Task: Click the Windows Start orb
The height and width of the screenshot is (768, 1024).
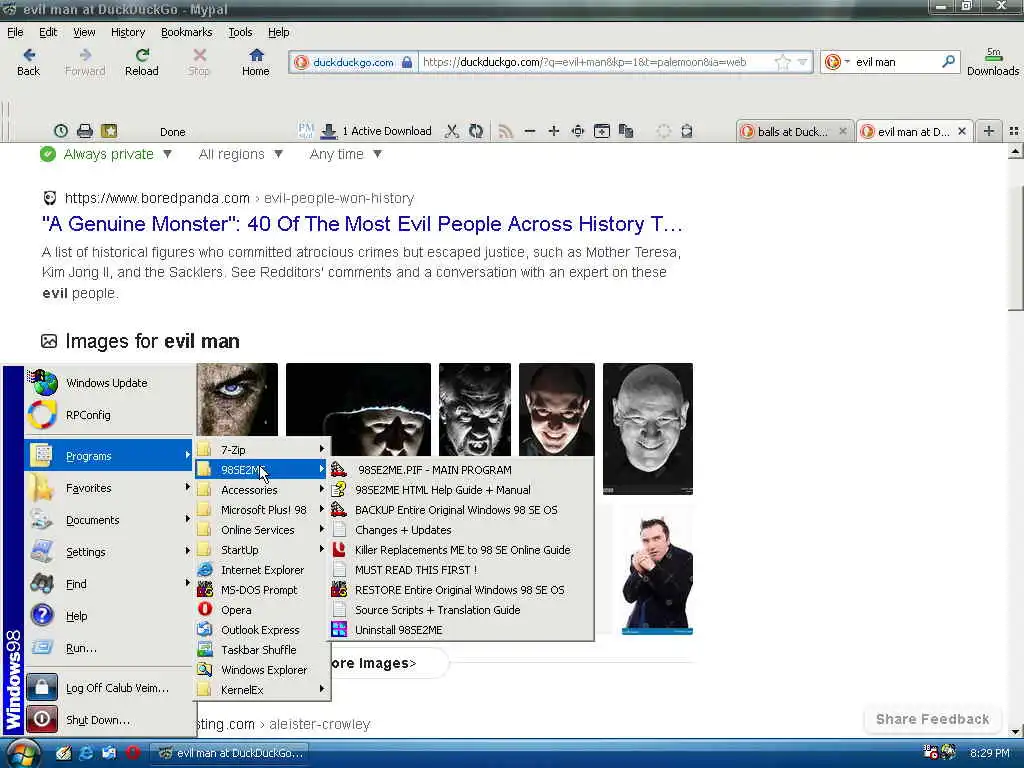Action: (23, 754)
